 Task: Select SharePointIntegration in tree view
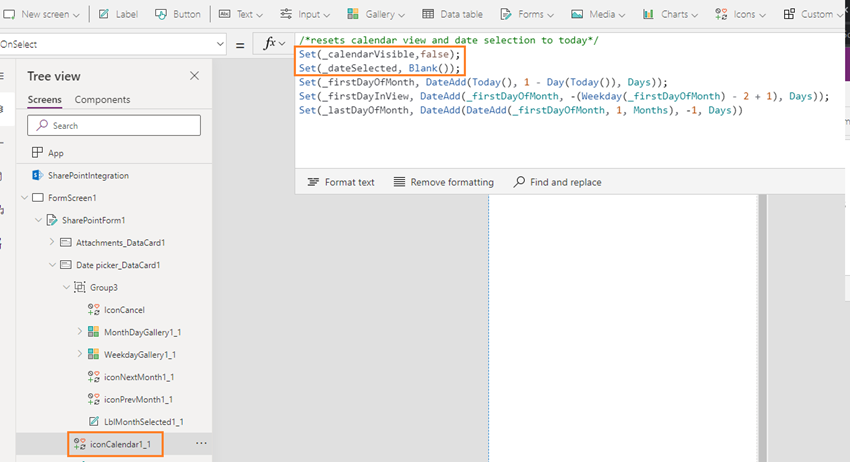point(88,176)
